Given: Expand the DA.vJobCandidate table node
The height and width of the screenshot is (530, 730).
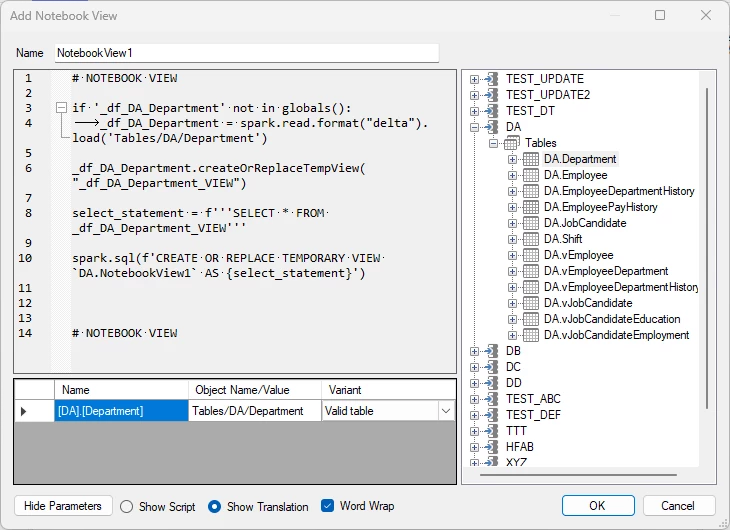Looking at the screenshot, I should tap(512, 304).
